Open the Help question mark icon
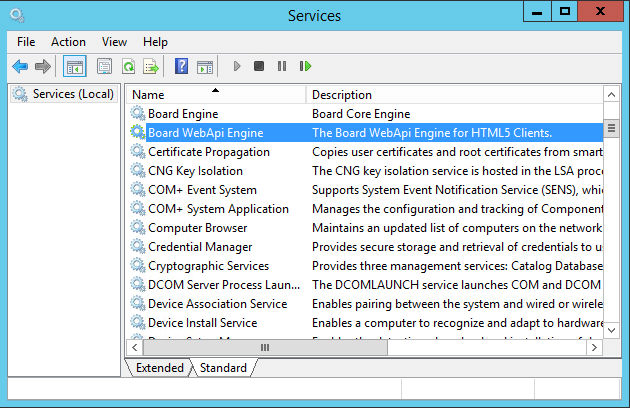The width and height of the screenshot is (630, 408). tap(181, 66)
